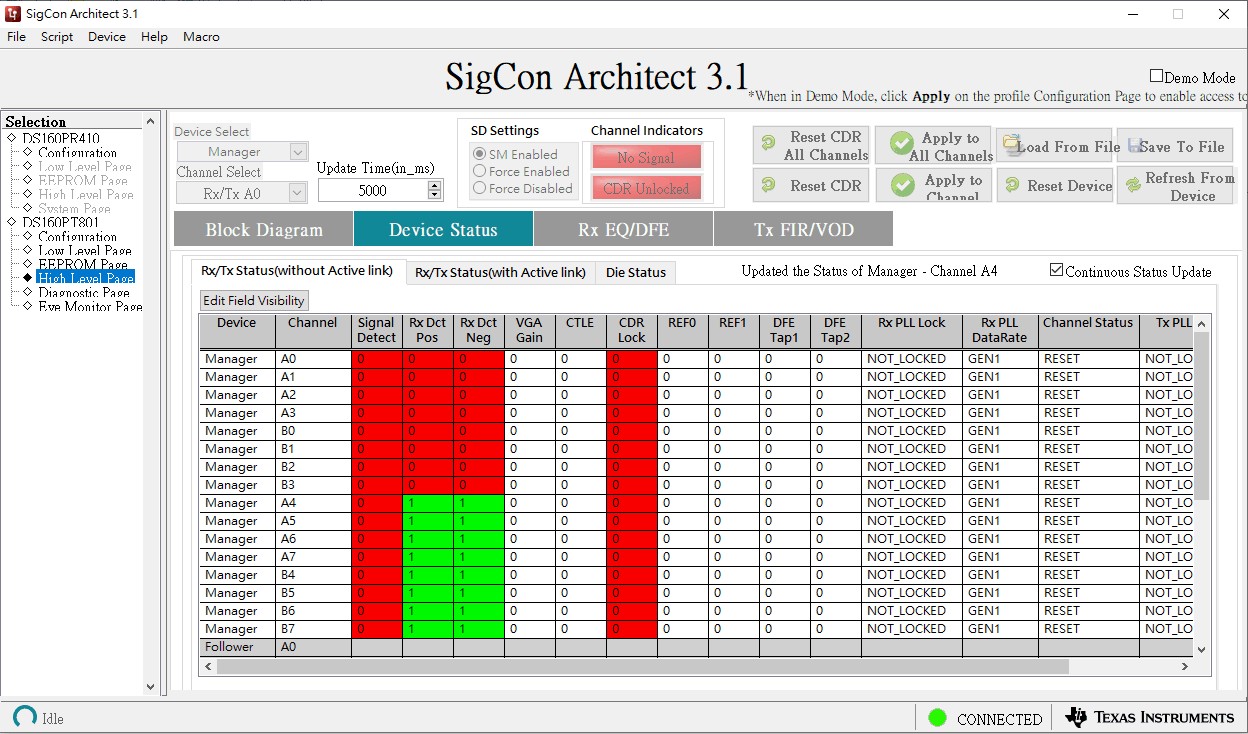Toggle the Demo Mode checkbox
This screenshot has width=1248, height=734.
(1156, 76)
